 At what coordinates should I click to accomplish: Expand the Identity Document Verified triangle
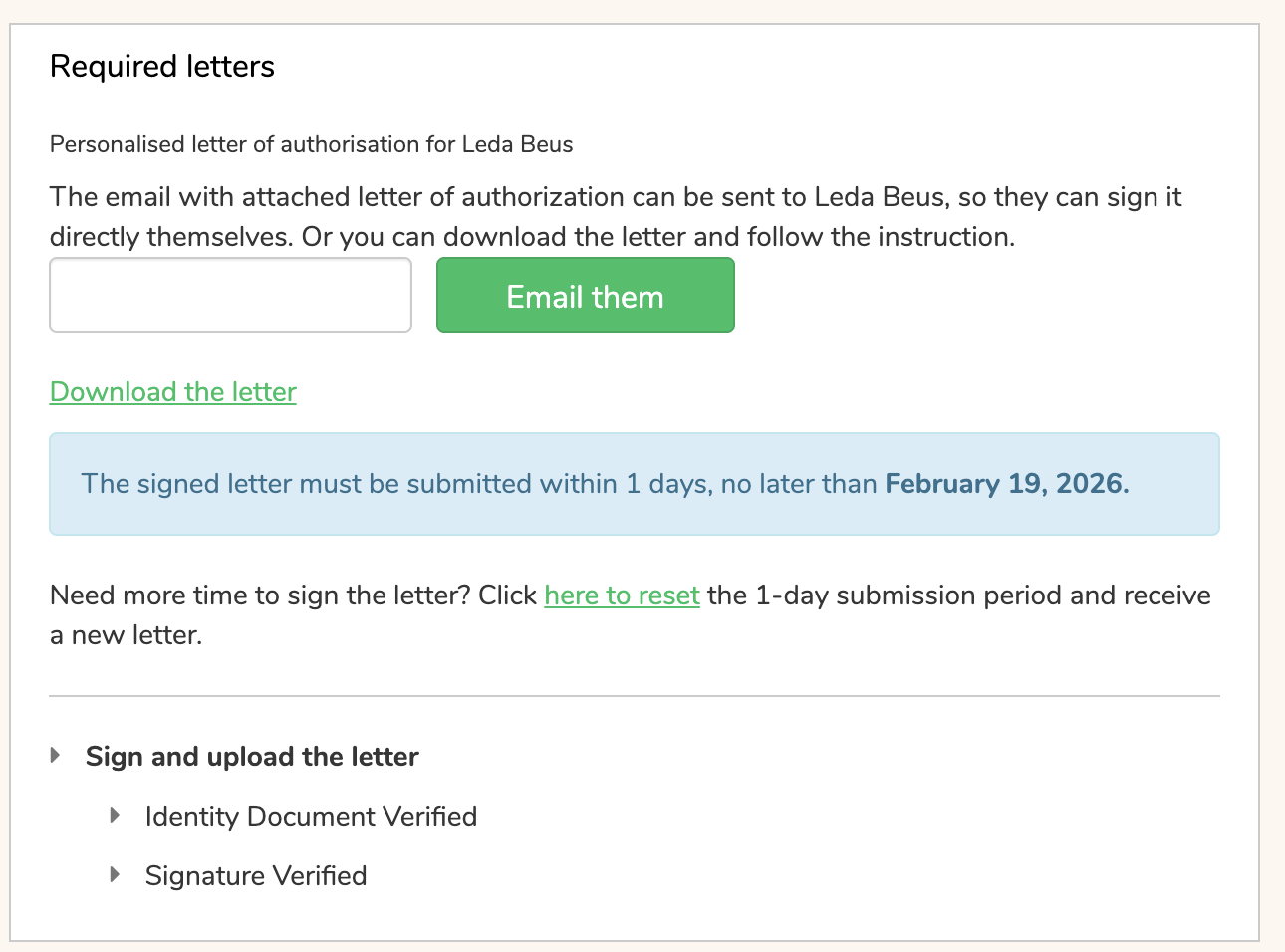click(116, 816)
